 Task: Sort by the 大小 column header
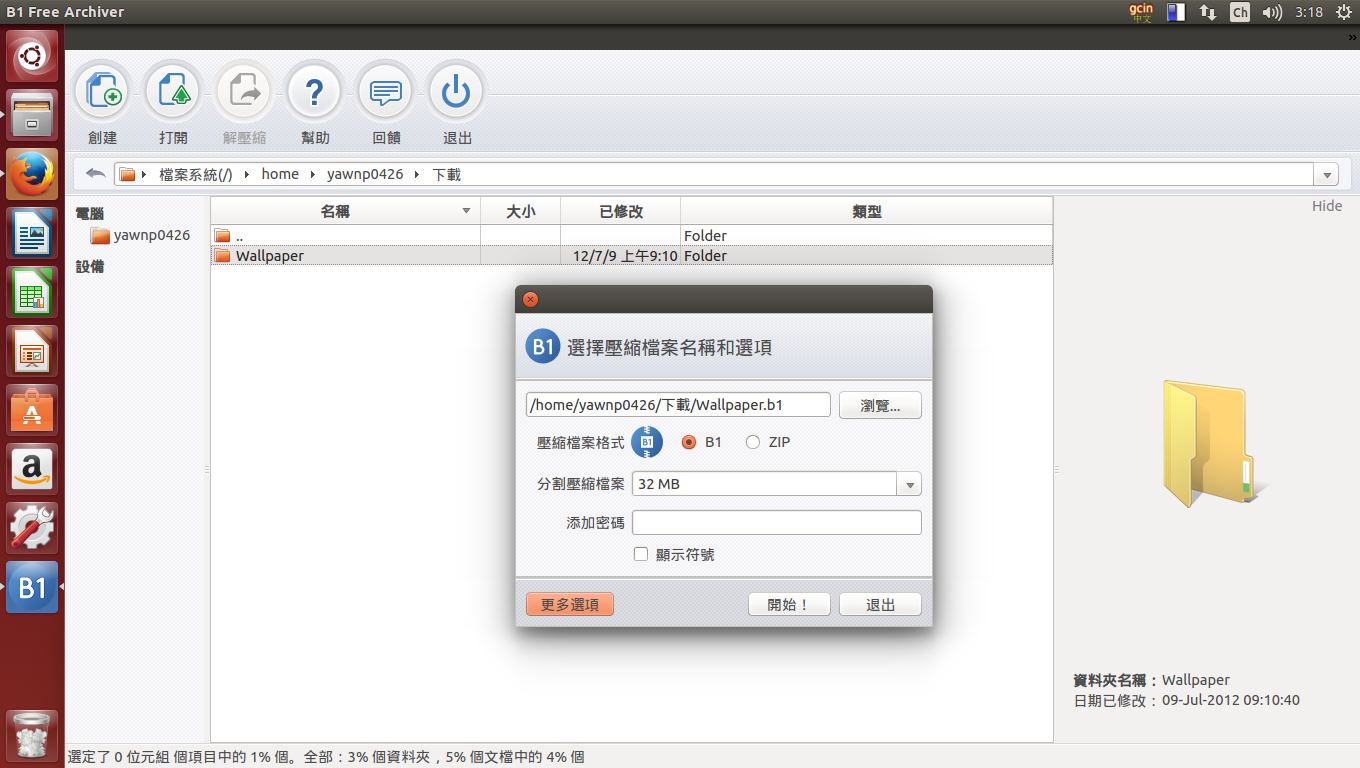coord(520,211)
